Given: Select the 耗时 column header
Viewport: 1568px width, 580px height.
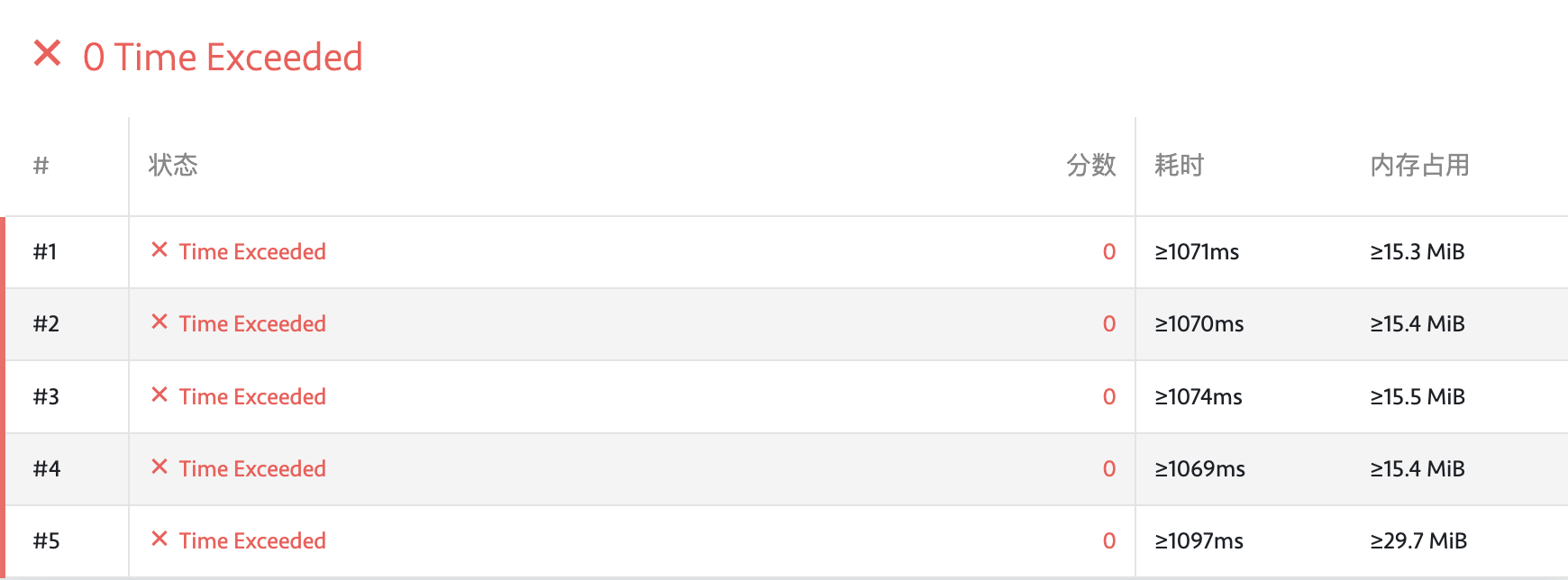Looking at the screenshot, I should (1180, 165).
